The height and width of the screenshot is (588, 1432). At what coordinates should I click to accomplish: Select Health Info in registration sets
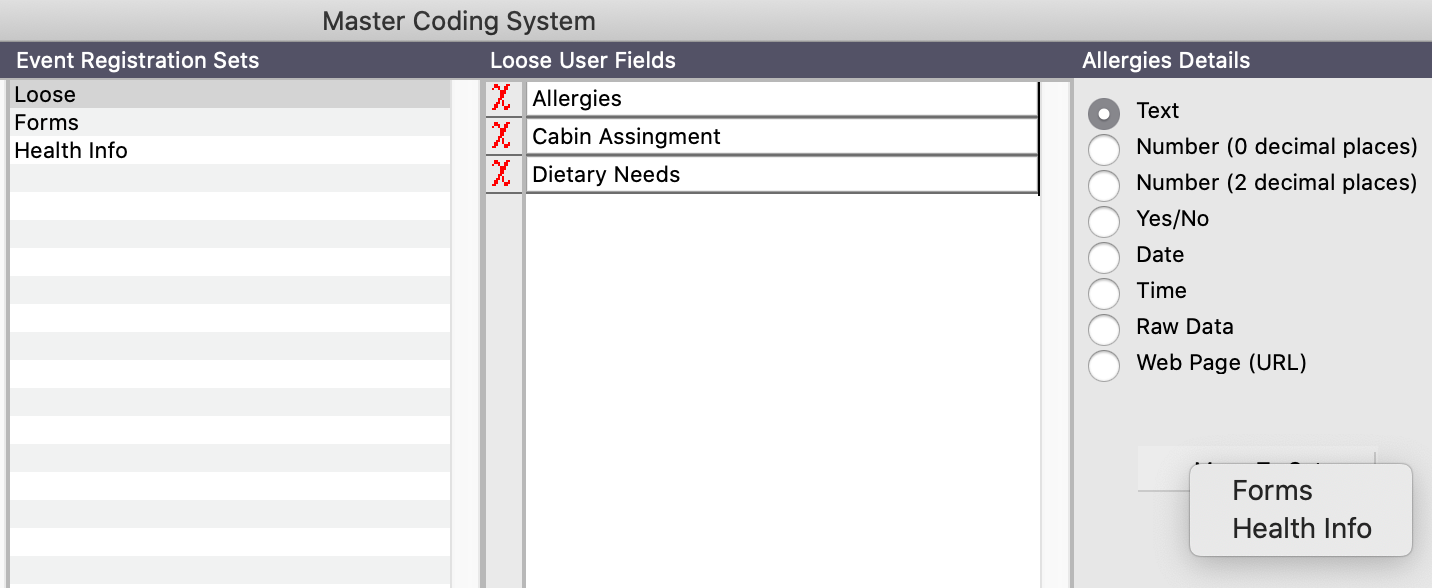click(x=71, y=151)
